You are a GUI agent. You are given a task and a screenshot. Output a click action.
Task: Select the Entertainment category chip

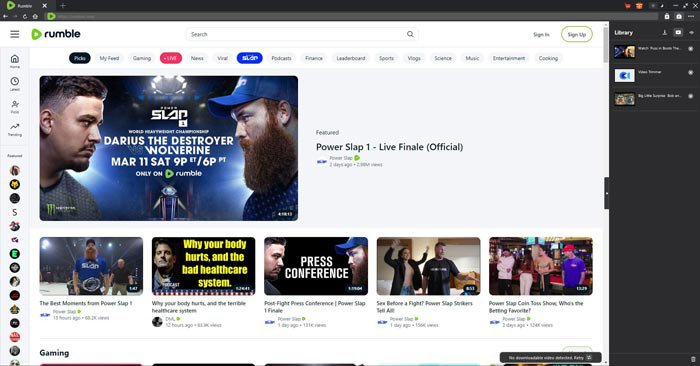click(x=509, y=58)
